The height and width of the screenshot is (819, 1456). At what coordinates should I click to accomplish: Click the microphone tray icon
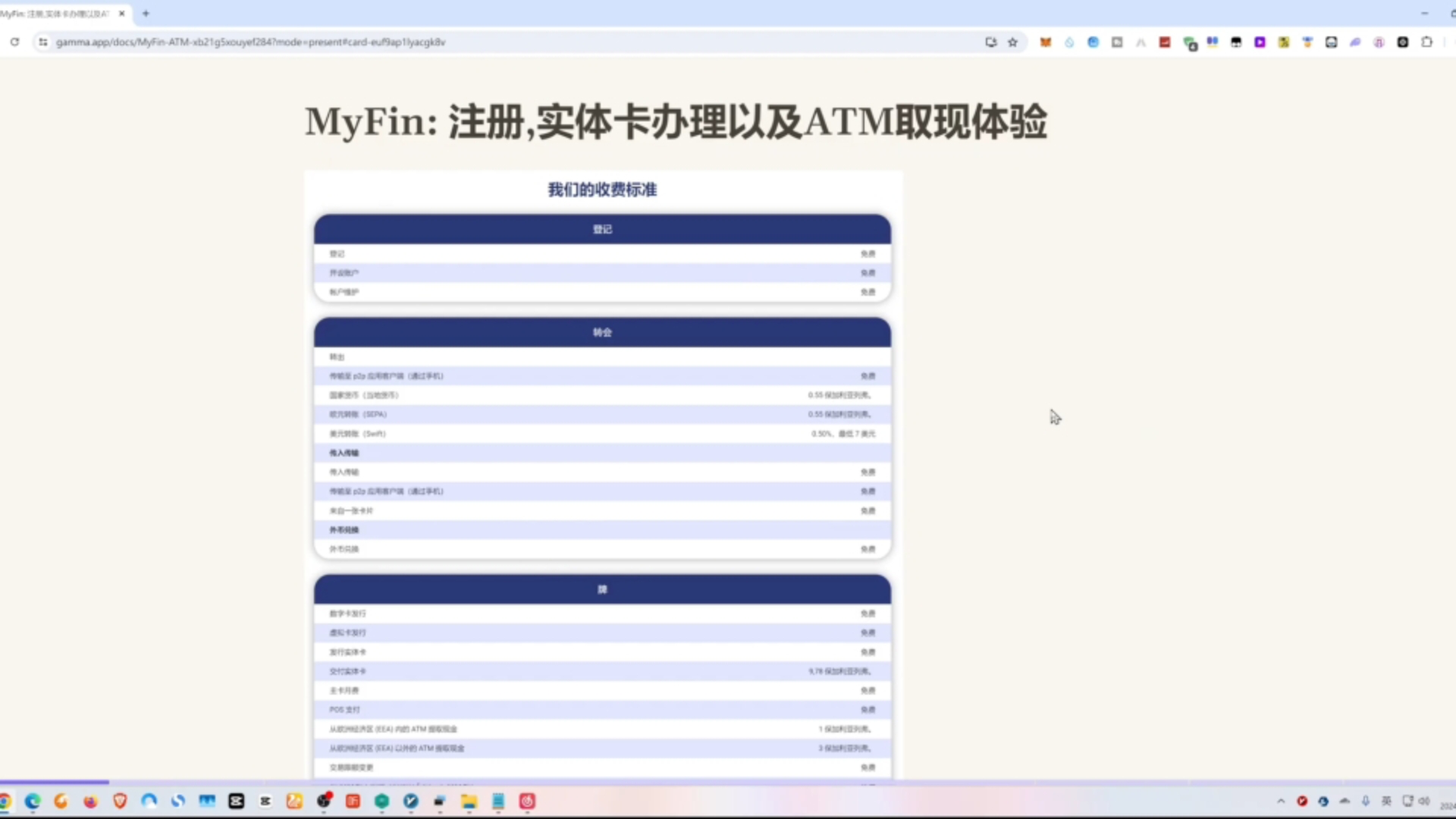tap(1366, 802)
